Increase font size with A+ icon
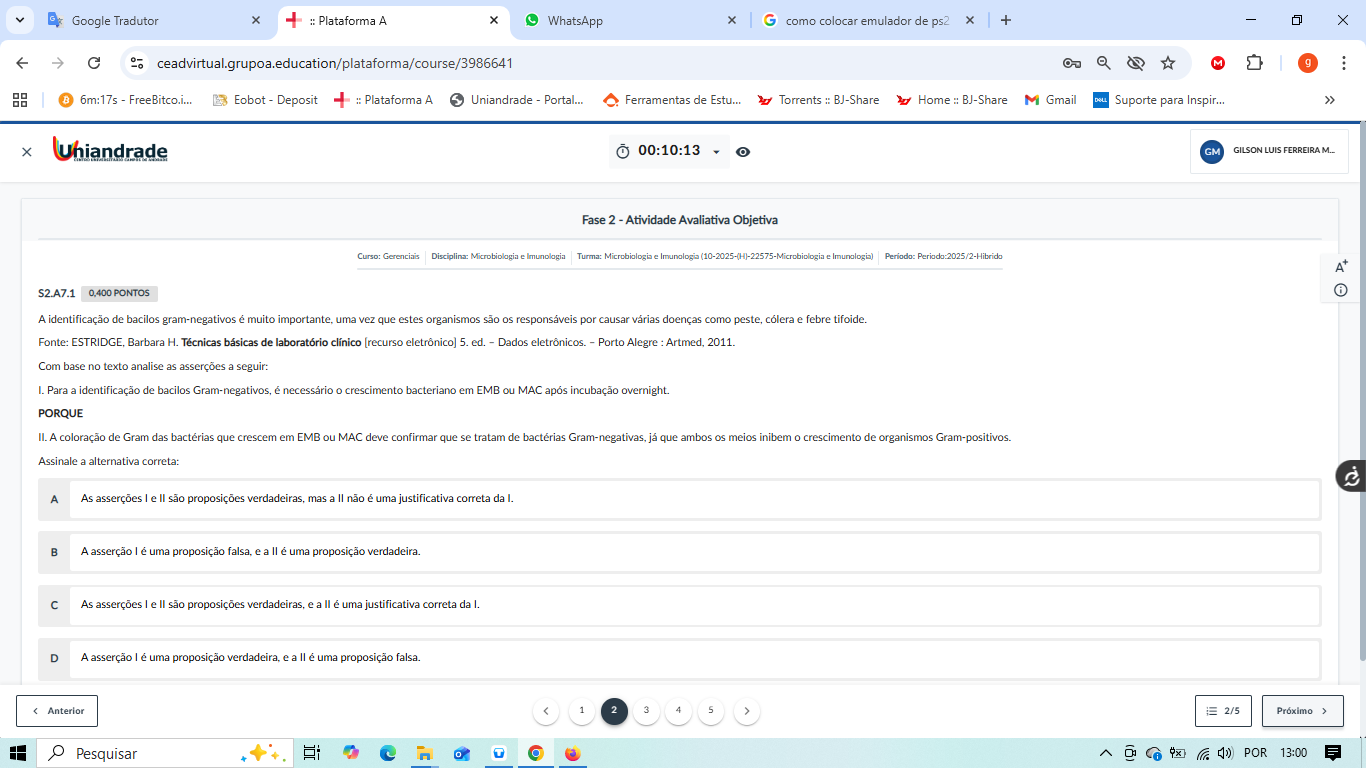Image resolution: width=1366 pixels, height=768 pixels. [1341, 266]
